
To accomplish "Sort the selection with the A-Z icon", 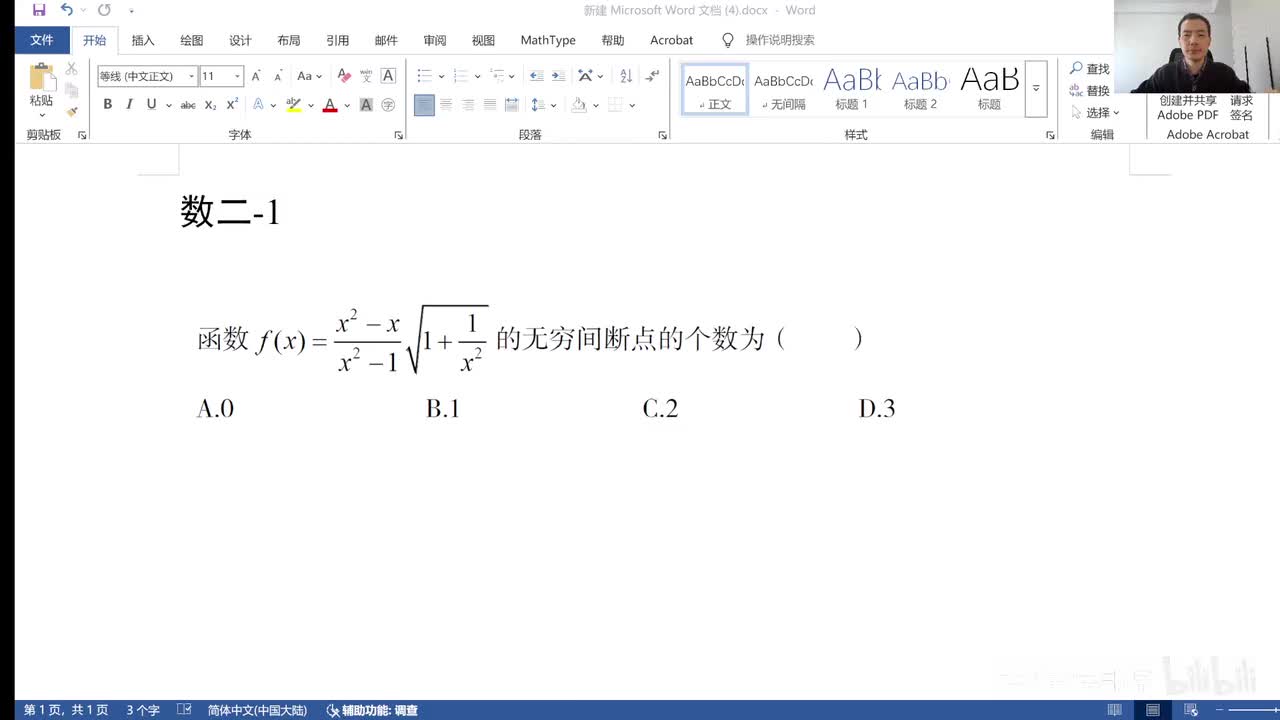I will (626, 76).
